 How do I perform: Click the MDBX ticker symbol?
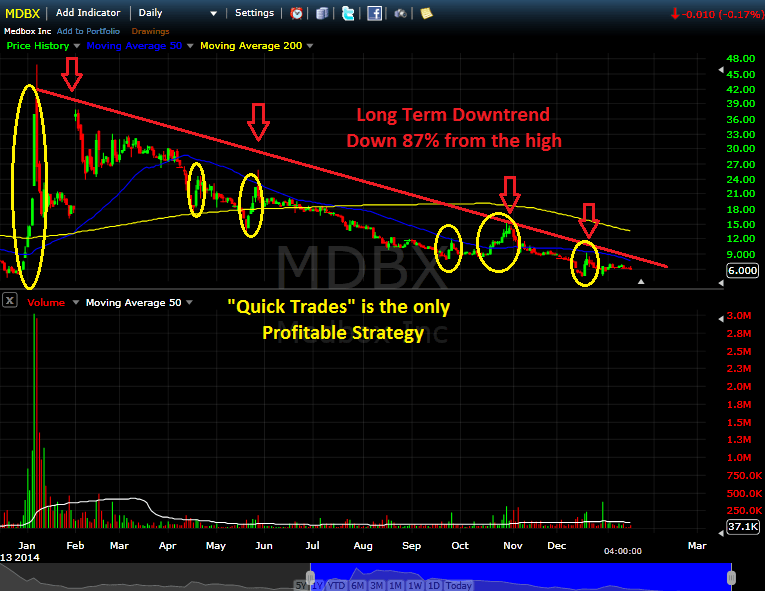[22, 13]
